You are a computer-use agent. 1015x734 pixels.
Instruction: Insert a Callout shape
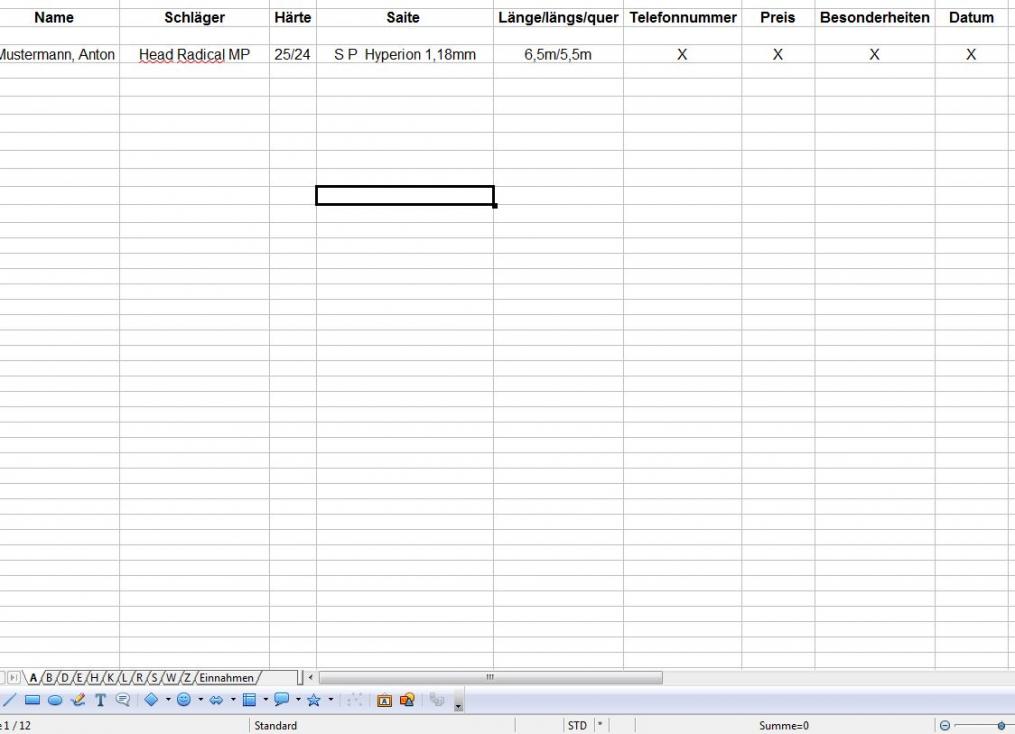pyautogui.click(x=123, y=701)
